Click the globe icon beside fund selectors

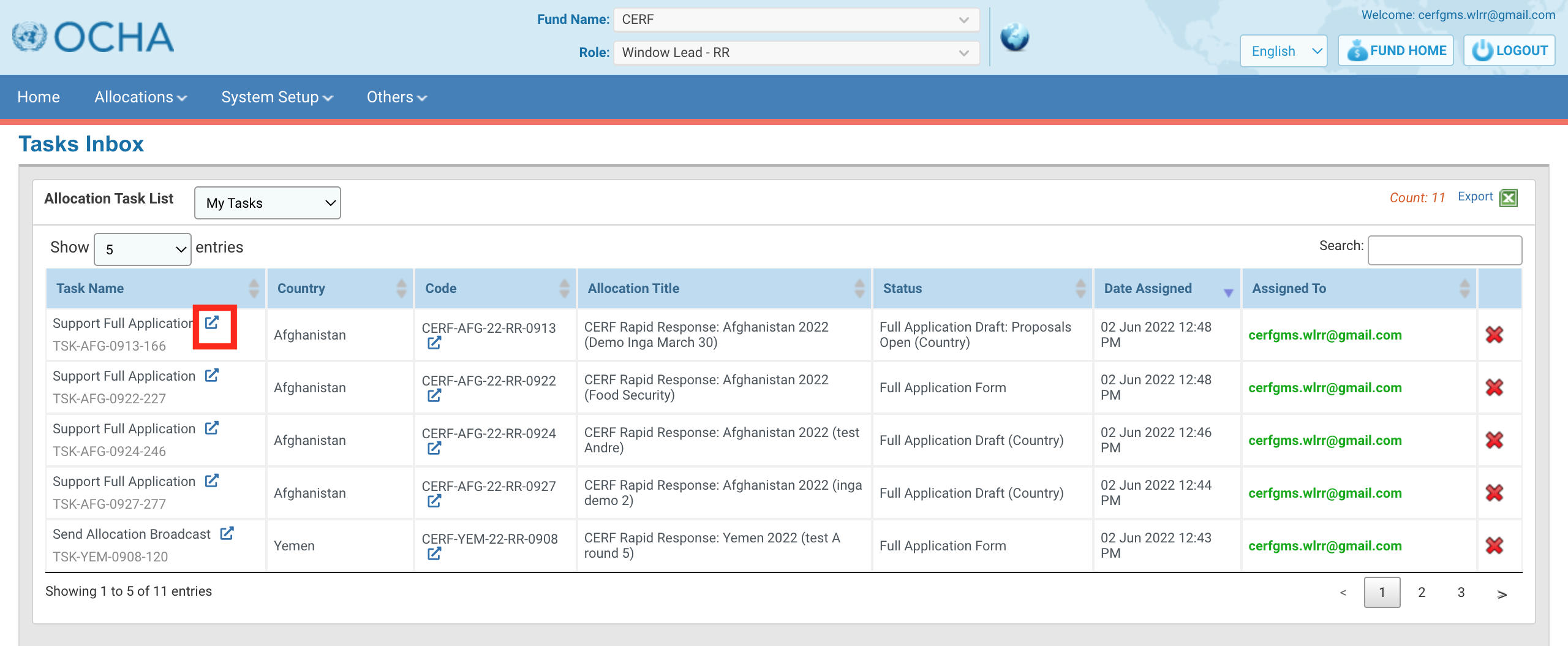[x=1015, y=37]
